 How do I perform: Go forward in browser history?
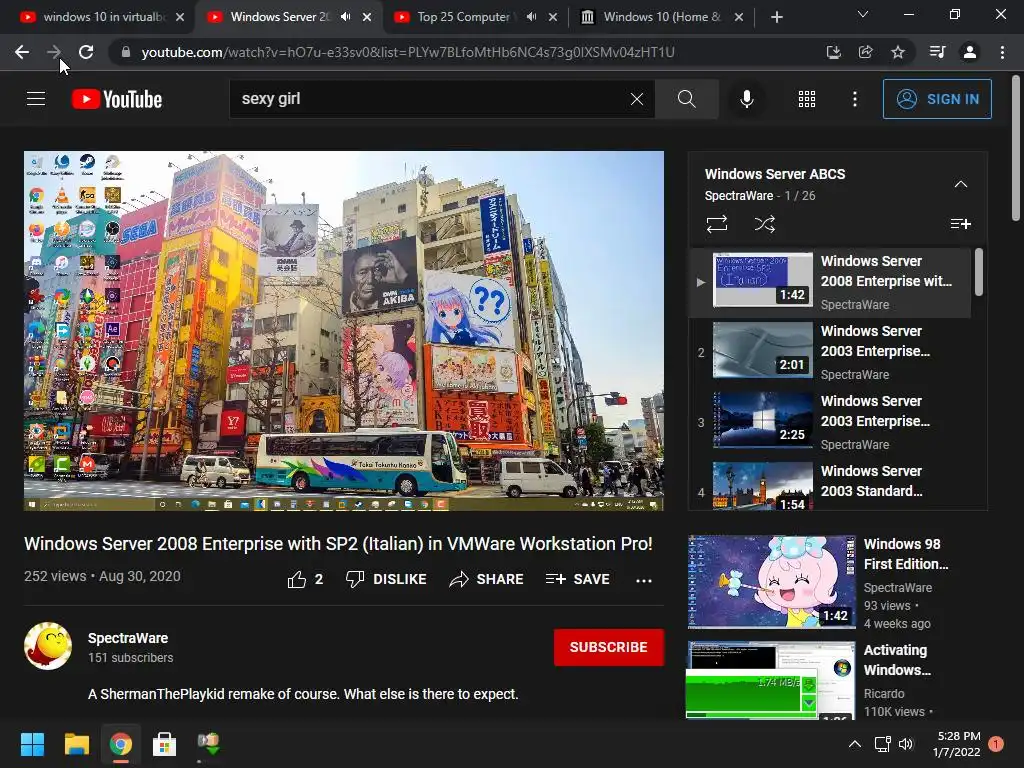54,52
